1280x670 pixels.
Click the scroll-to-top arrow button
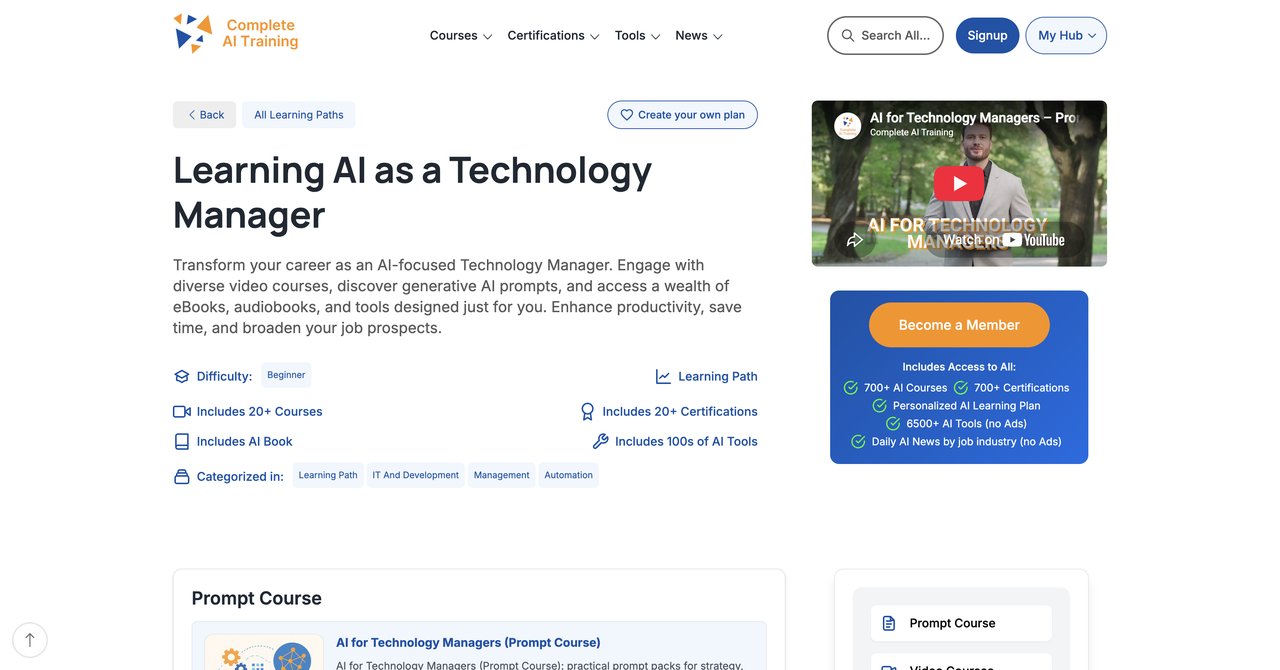(x=30, y=640)
